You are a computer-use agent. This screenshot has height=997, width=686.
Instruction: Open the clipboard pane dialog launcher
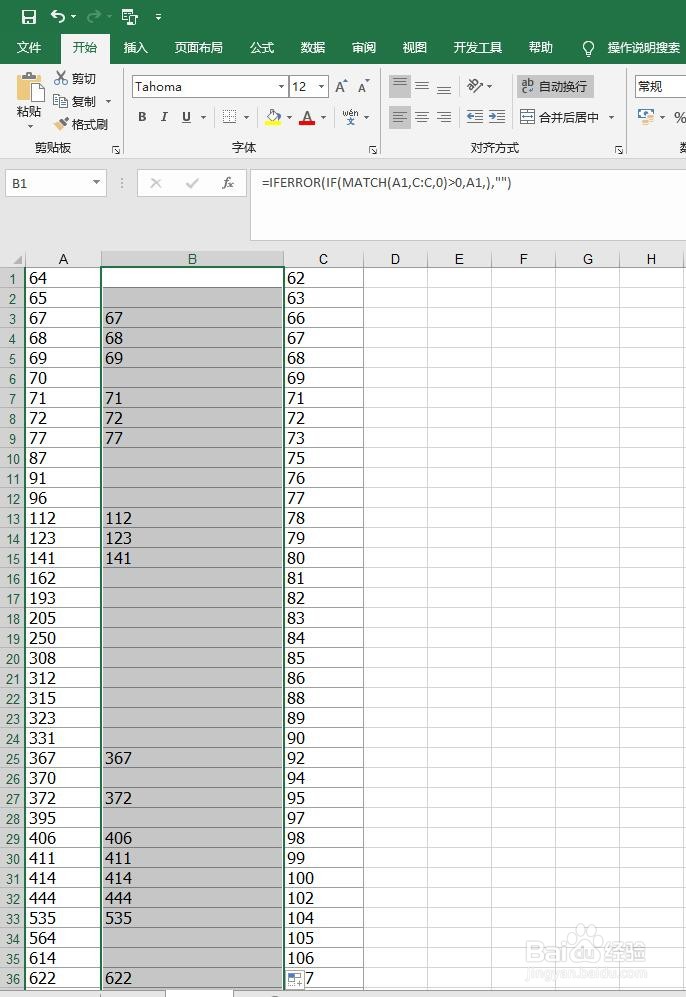tap(116, 150)
